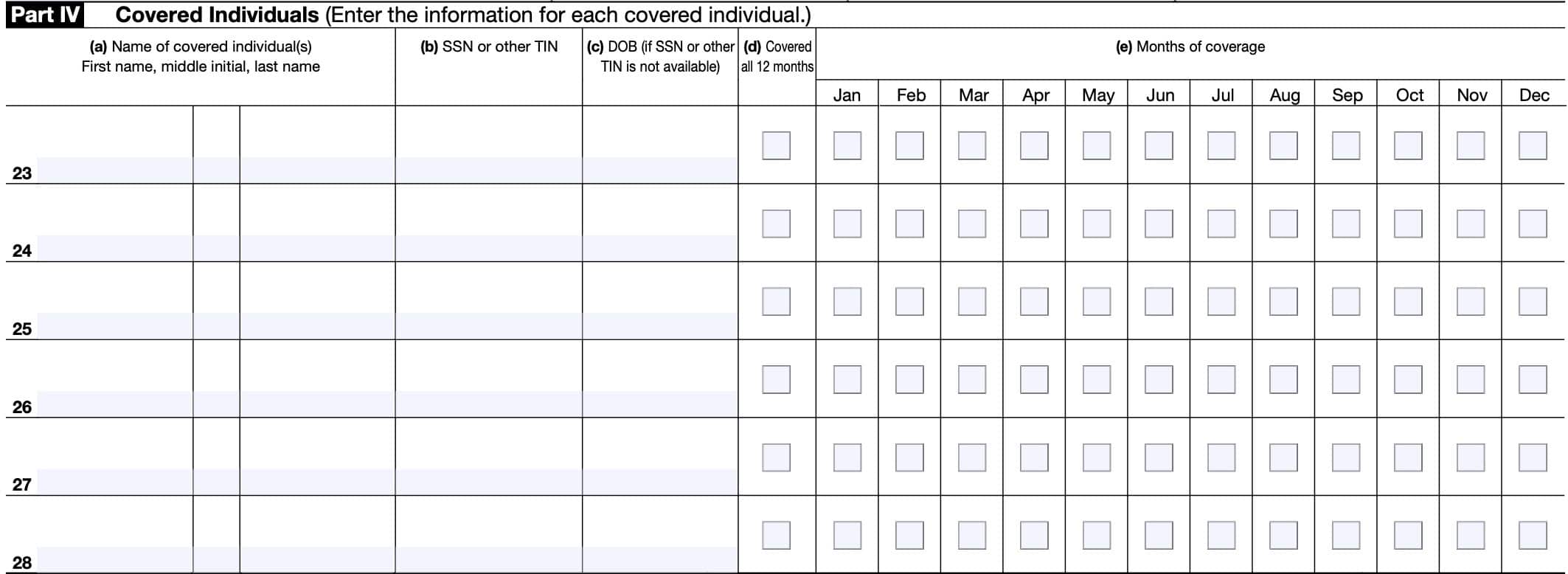1568x574 pixels.
Task: Click the first name field on line 23
Action: 115,170
